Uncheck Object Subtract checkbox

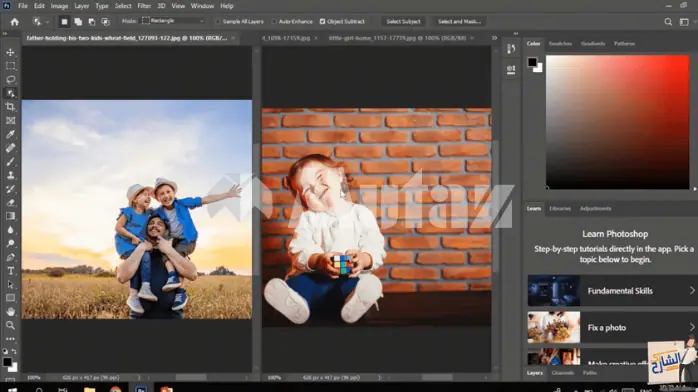[322, 21]
